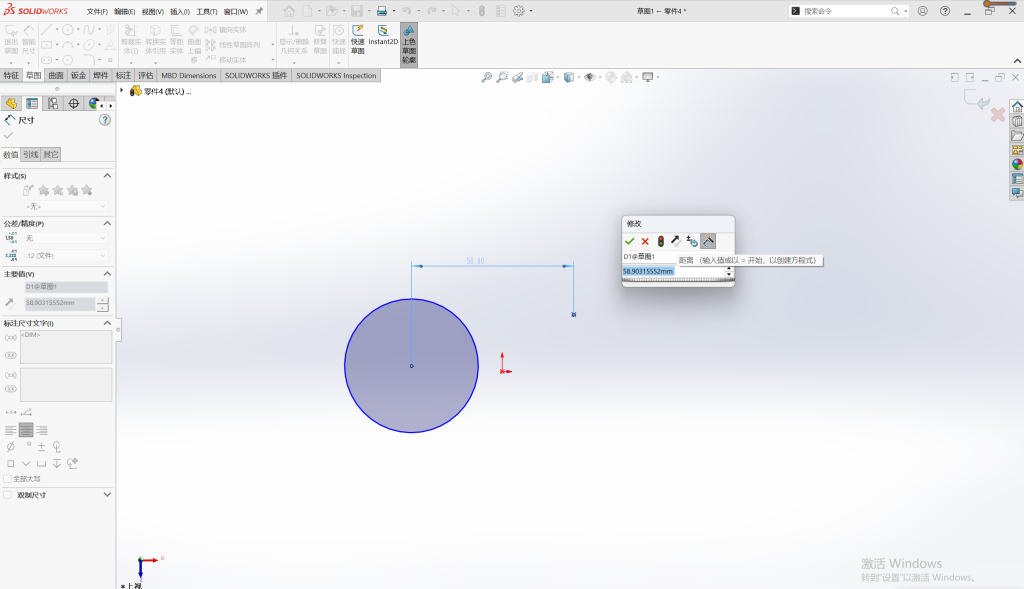Click the reset increment value icon in the 修改 dialog
This screenshot has height=589, width=1024.
(x=692, y=242)
